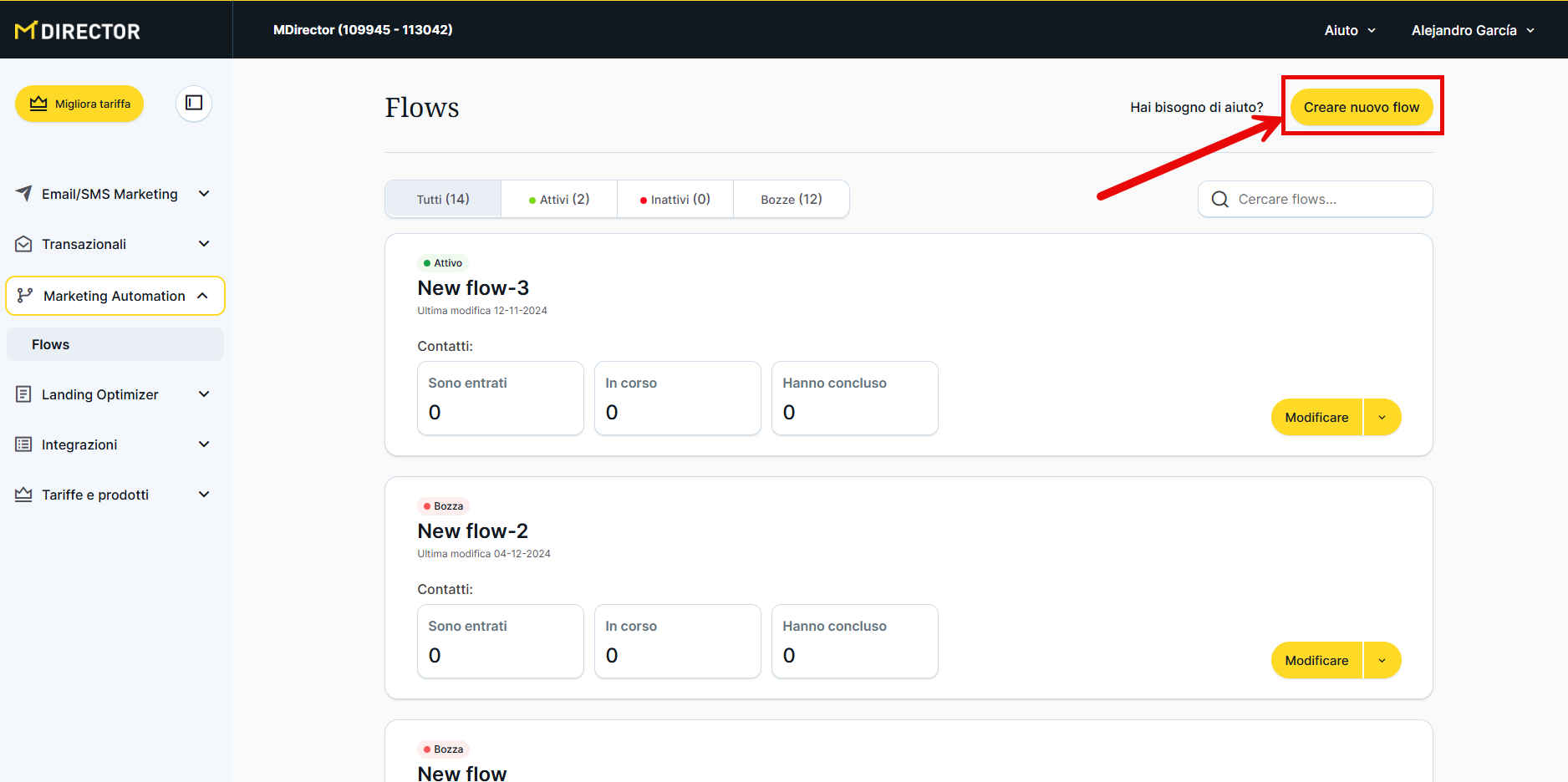Screen dimensions: 1568x782
Task: Collapse the sidebar with the panel icon
Action: 194,103
